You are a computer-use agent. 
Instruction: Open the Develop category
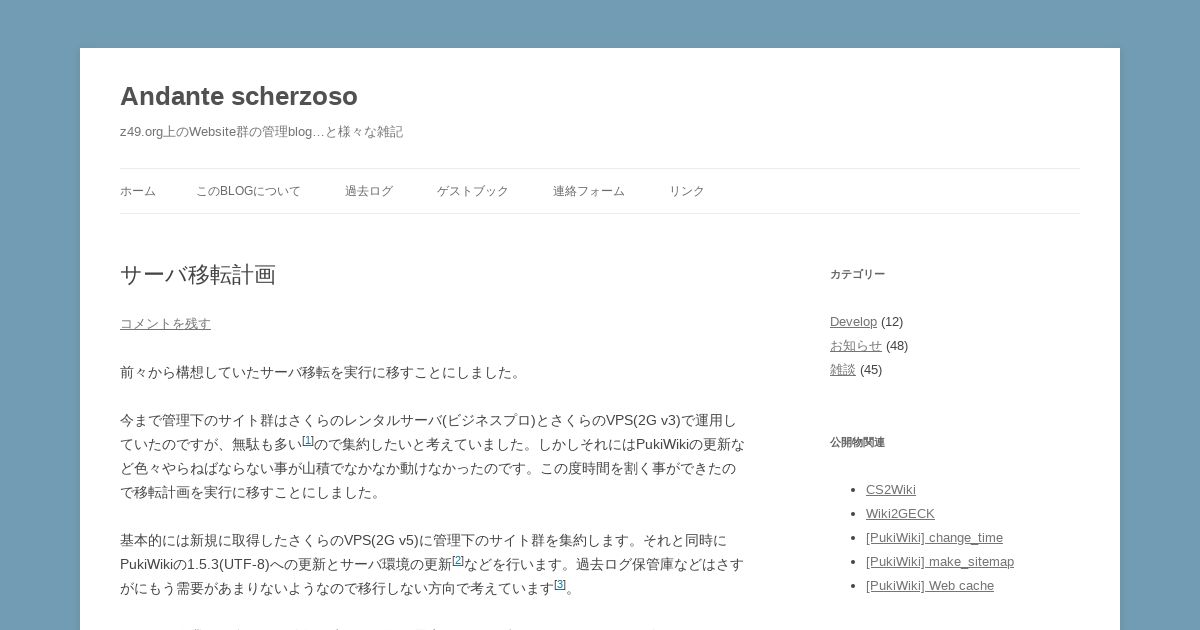(853, 321)
